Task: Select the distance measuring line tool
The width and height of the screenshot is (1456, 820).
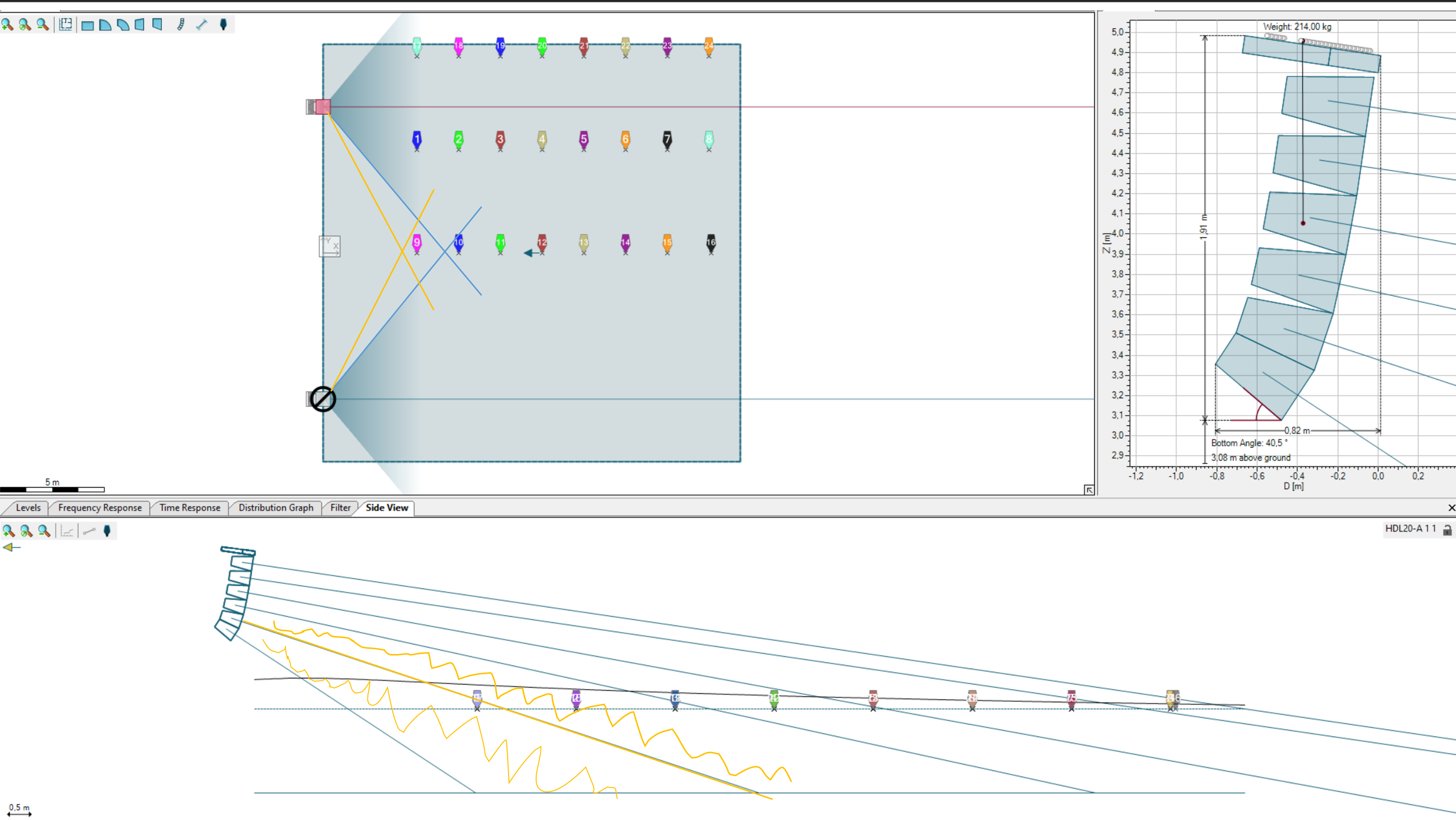Action: [202, 24]
